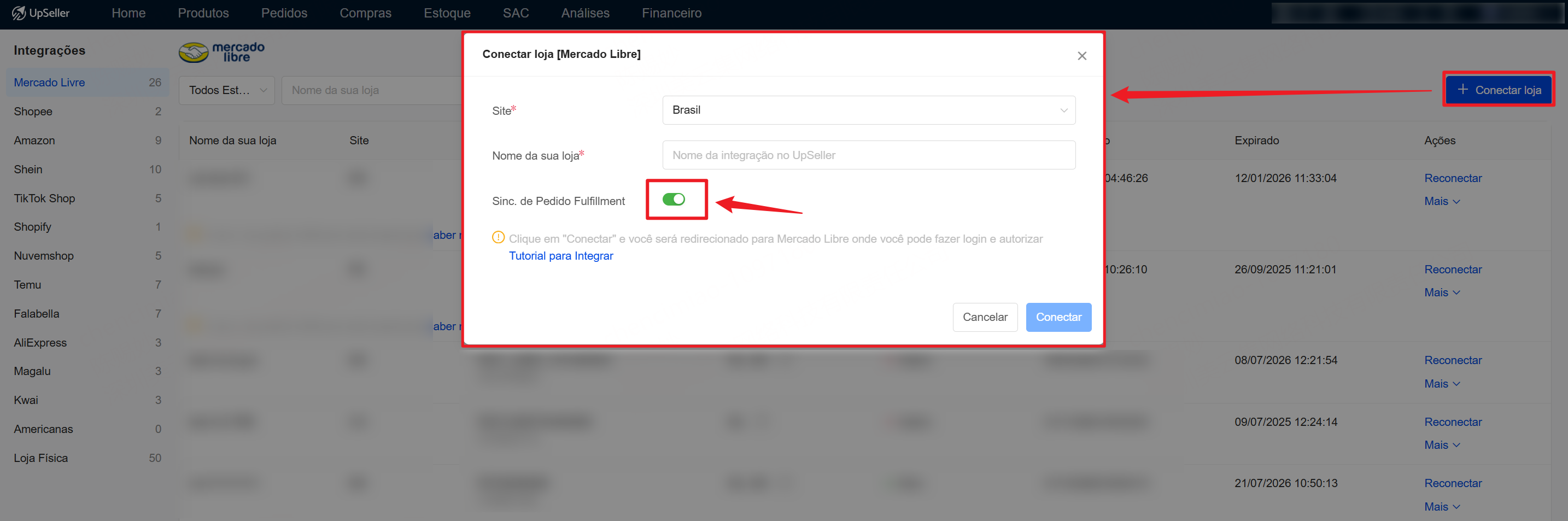This screenshot has width=1568, height=521.
Task: Expand the Todos Est… status filter
Action: [x=226, y=90]
